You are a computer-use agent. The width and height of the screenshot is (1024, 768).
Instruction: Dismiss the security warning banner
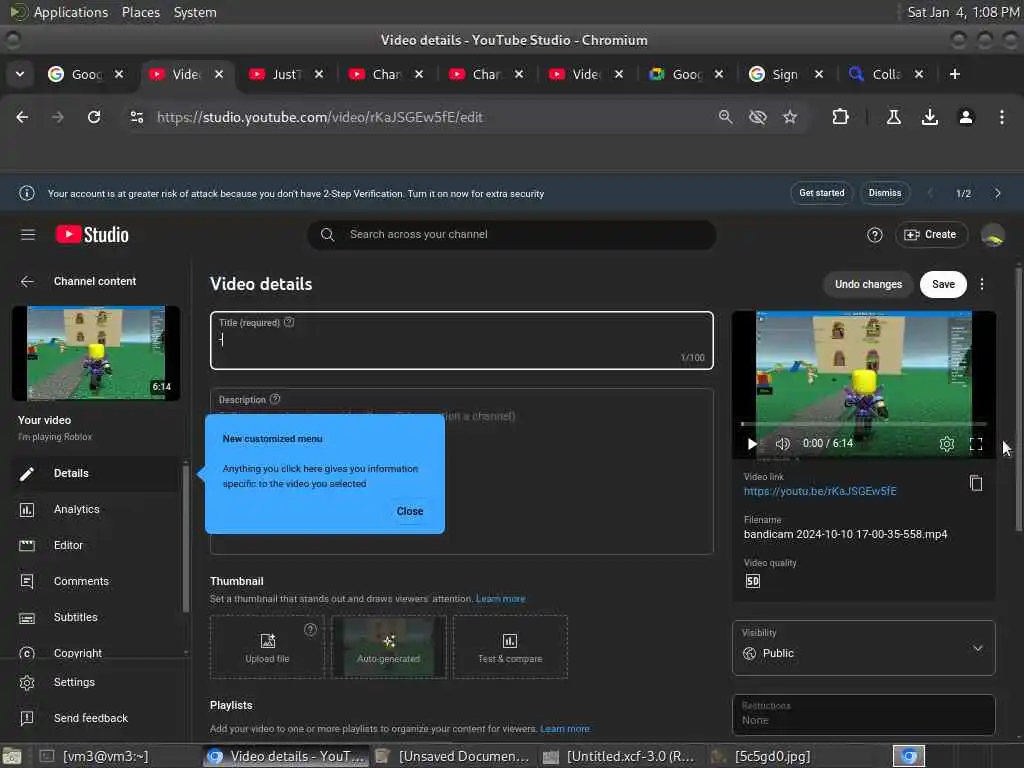point(885,193)
